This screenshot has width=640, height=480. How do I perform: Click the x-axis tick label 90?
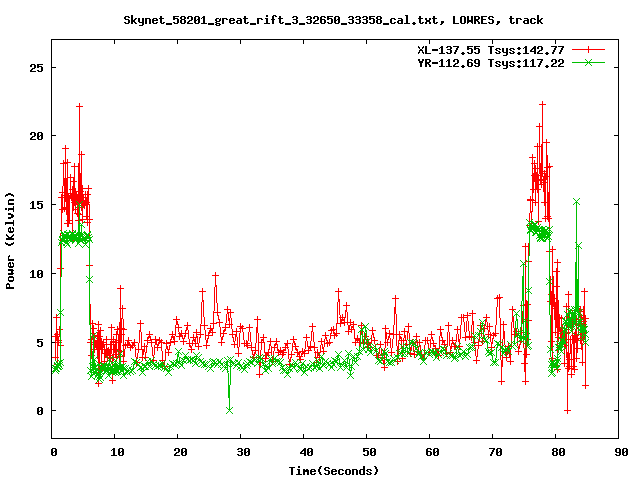click(621, 452)
